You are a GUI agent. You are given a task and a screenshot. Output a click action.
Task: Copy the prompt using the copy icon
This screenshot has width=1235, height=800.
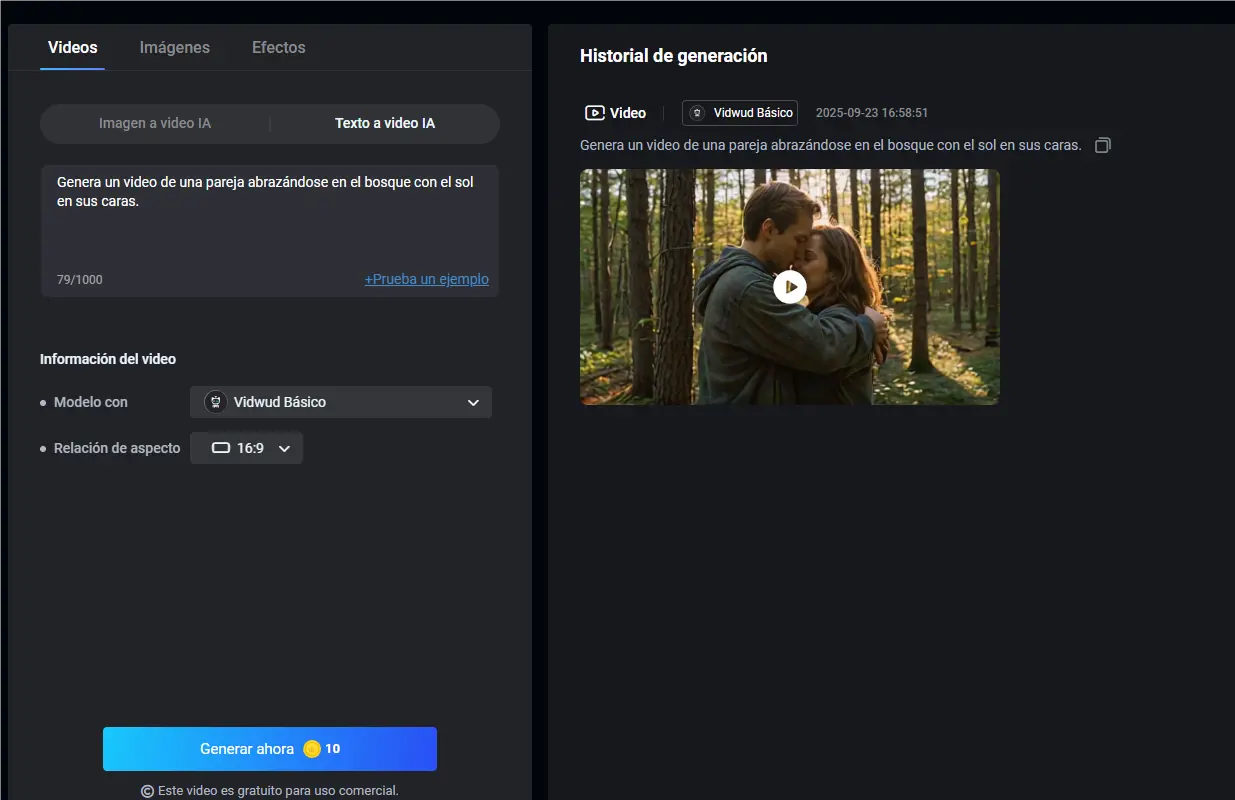1102,145
